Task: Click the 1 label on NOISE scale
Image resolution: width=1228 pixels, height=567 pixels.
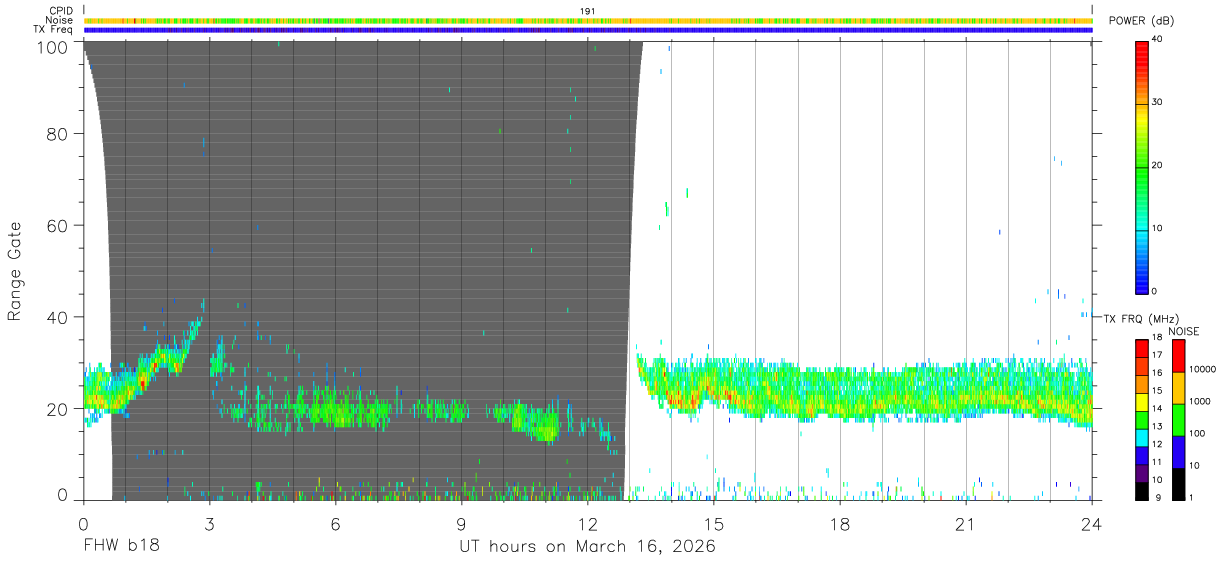Action: click(x=1190, y=498)
